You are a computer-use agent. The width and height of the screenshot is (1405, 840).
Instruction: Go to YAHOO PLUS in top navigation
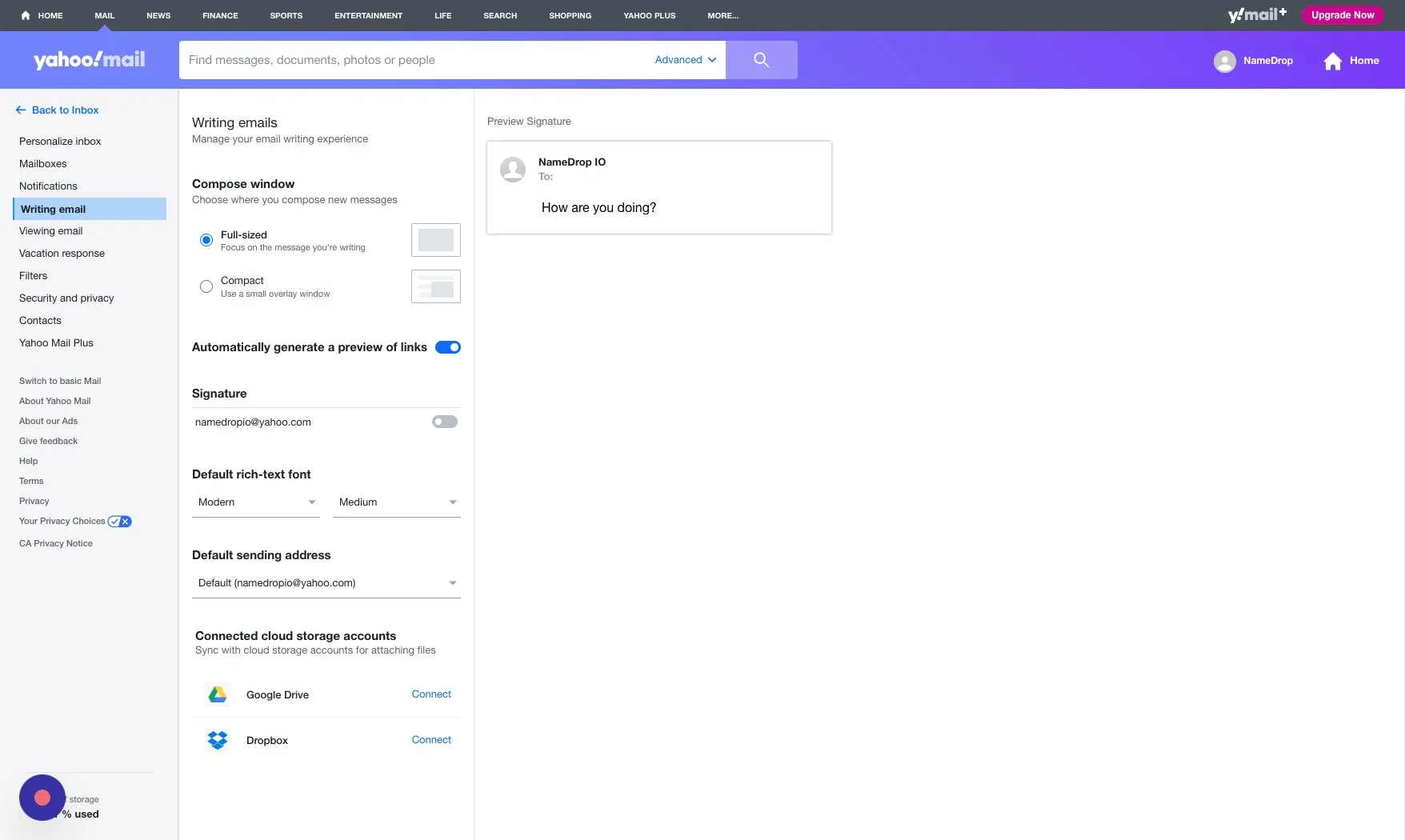pyautogui.click(x=650, y=15)
